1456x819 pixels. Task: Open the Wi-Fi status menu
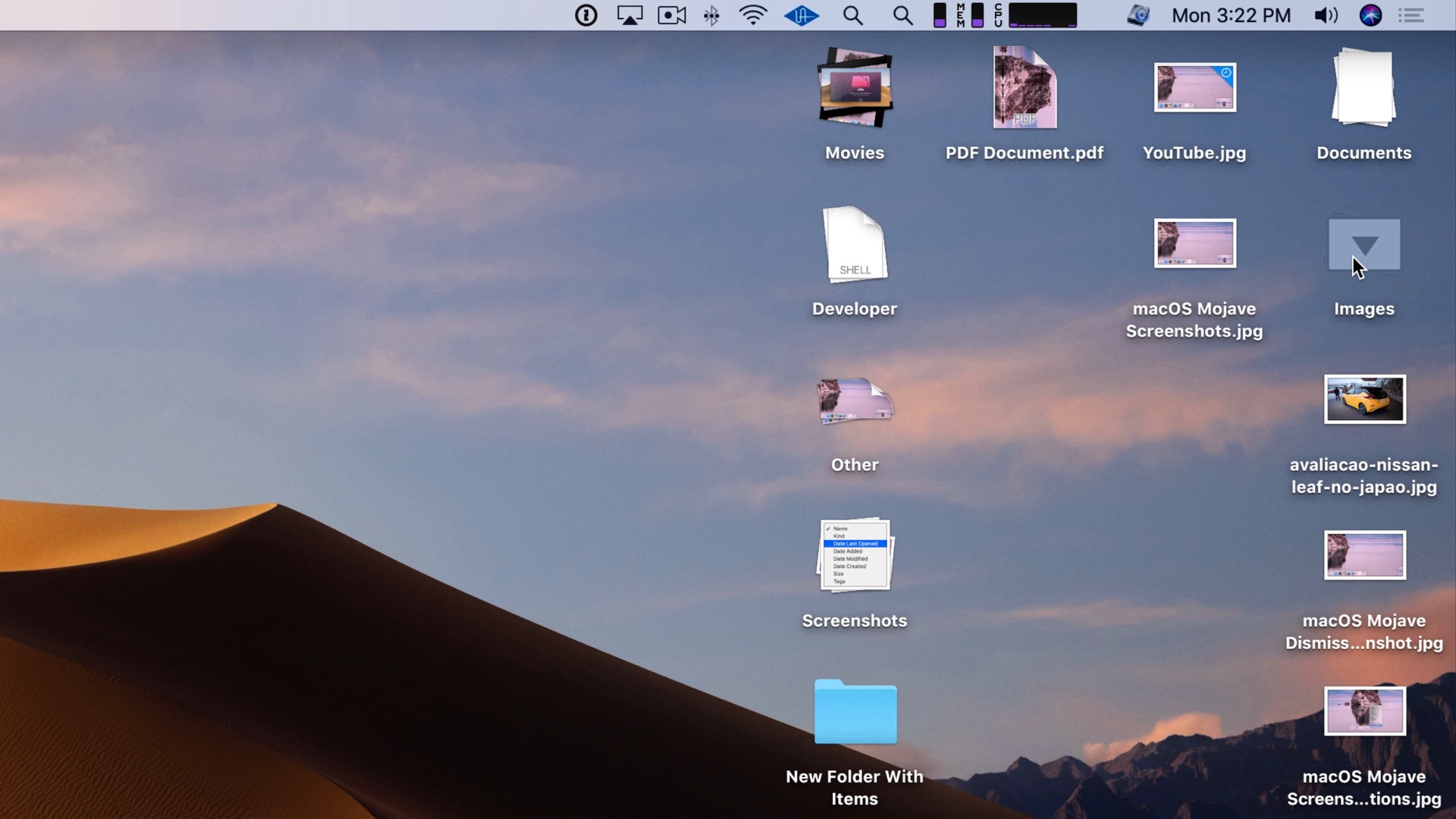(753, 15)
